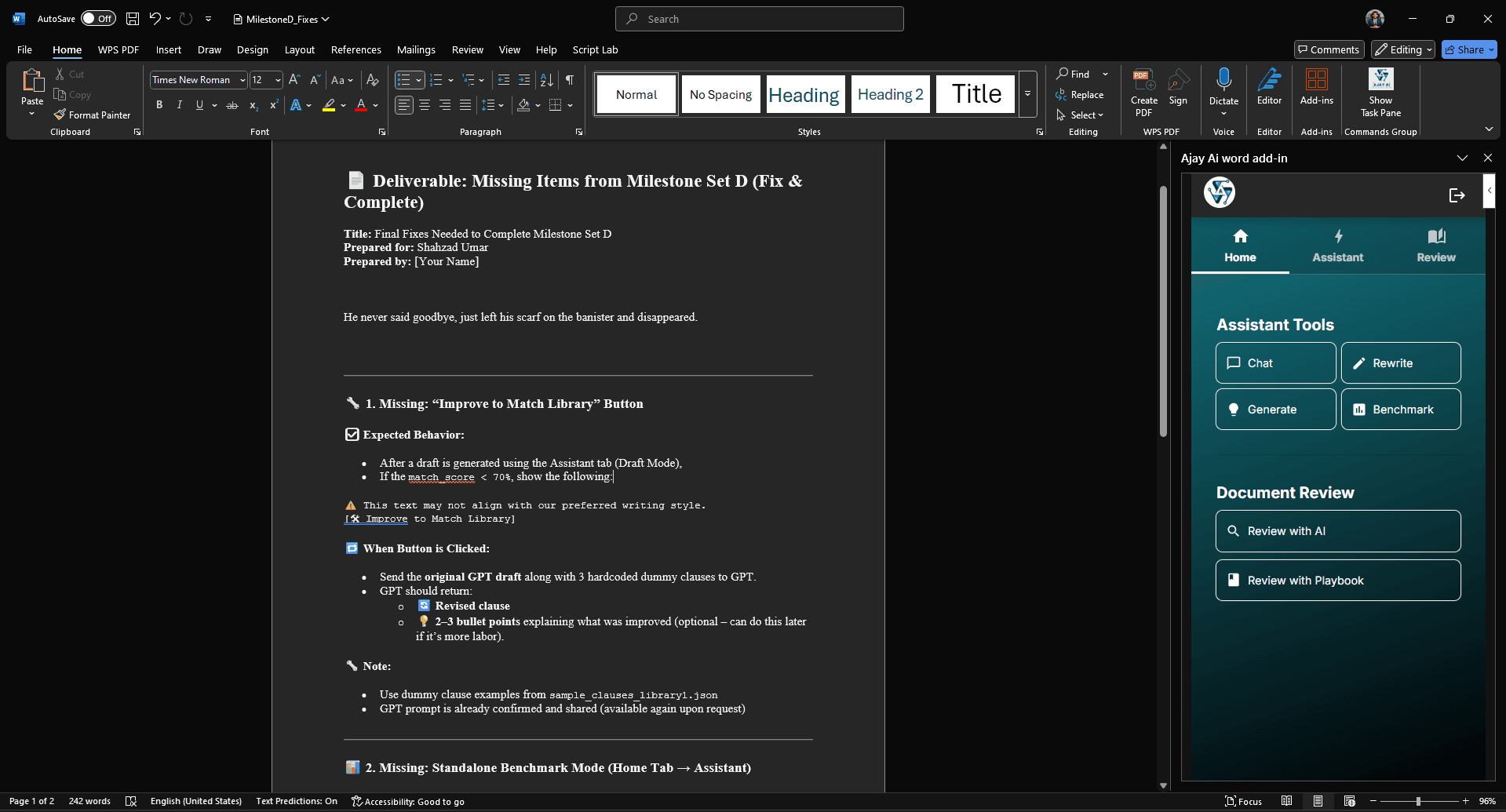Center align the paragraph
This screenshot has width=1506, height=812.
pos(425,105)
